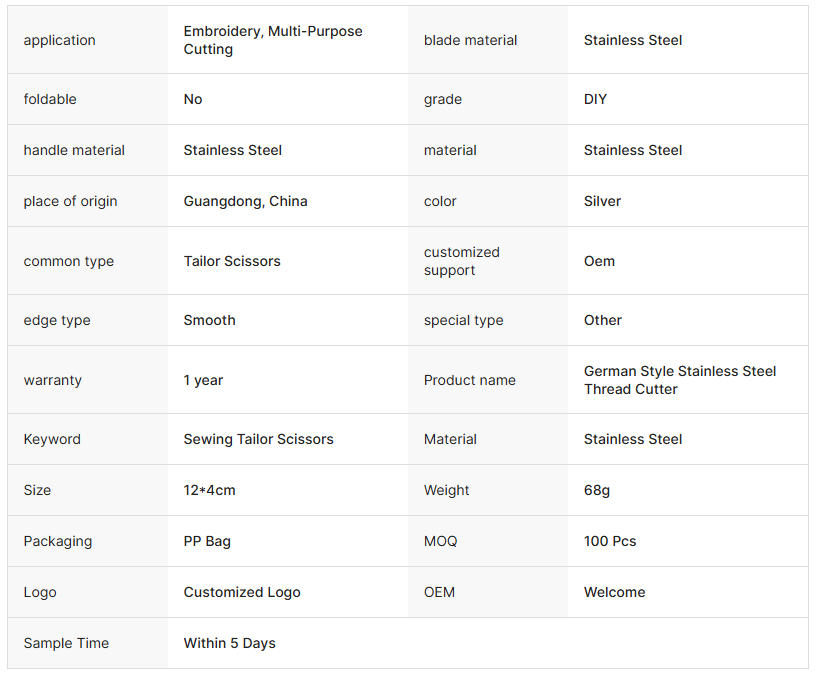Click the 'handle material' label
The width and height of the screenshot is (821, 677).
pos(74,151)
